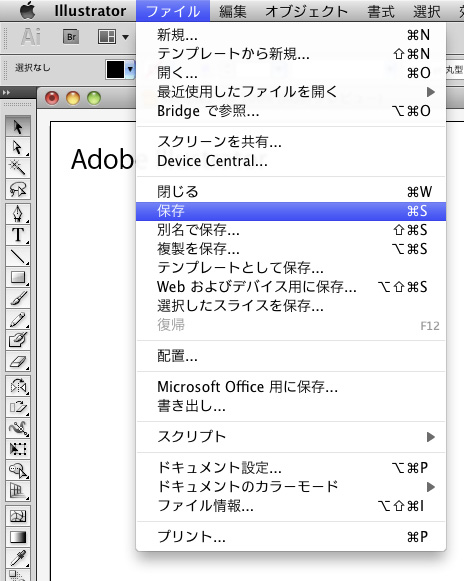Choose 閉じる menu item
Viewport: 464px width, 581px height.
pyautogui.click(x=291, y=192)
